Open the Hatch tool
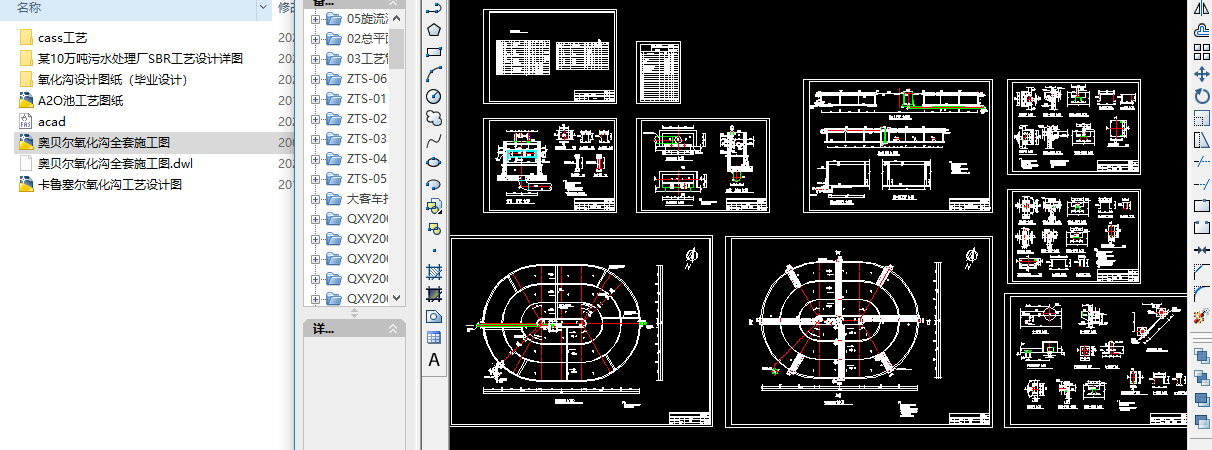This screenshot has width=1212, height=450. (x=434, y=272)
